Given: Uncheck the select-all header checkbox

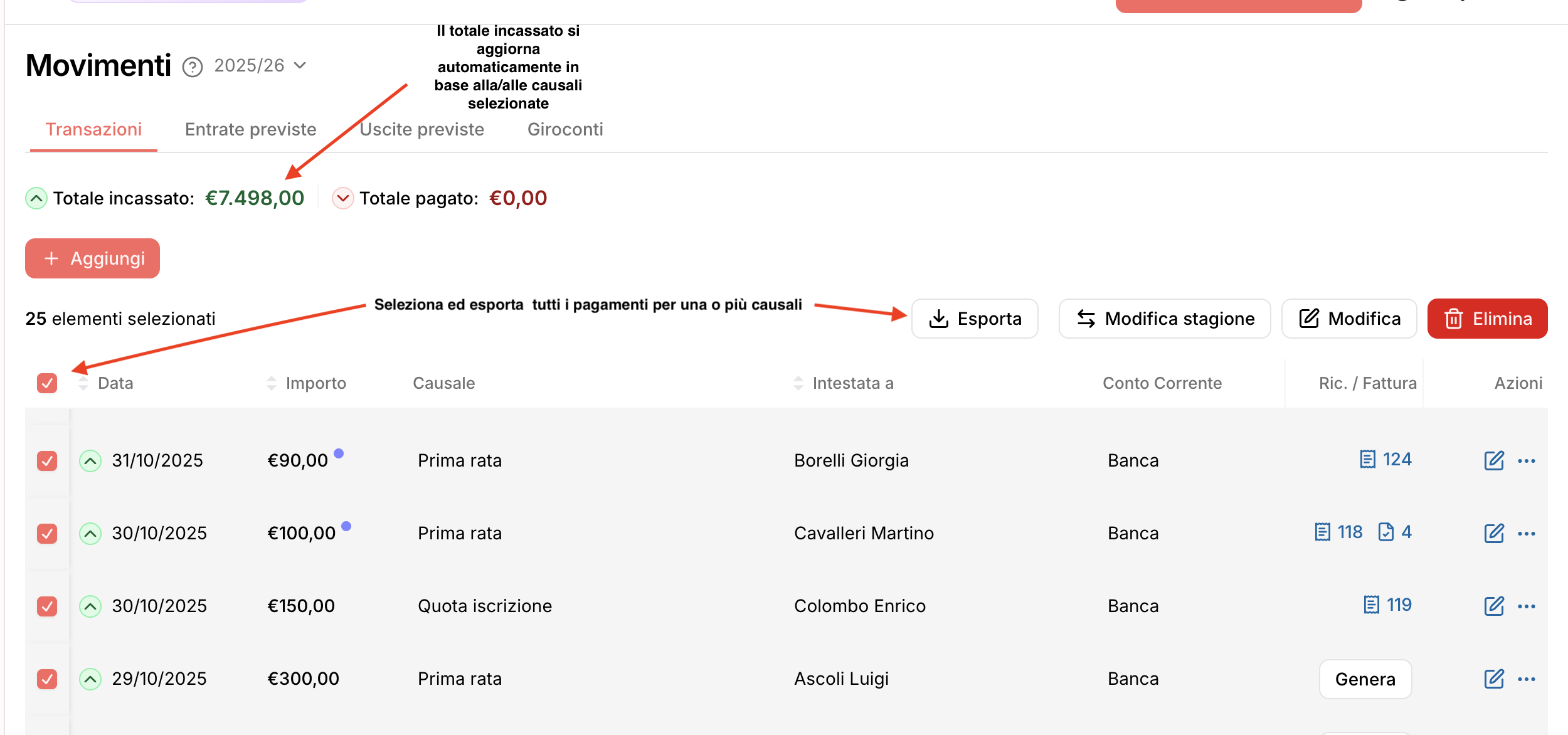Looking at the screenshot, I should point(47,383).
